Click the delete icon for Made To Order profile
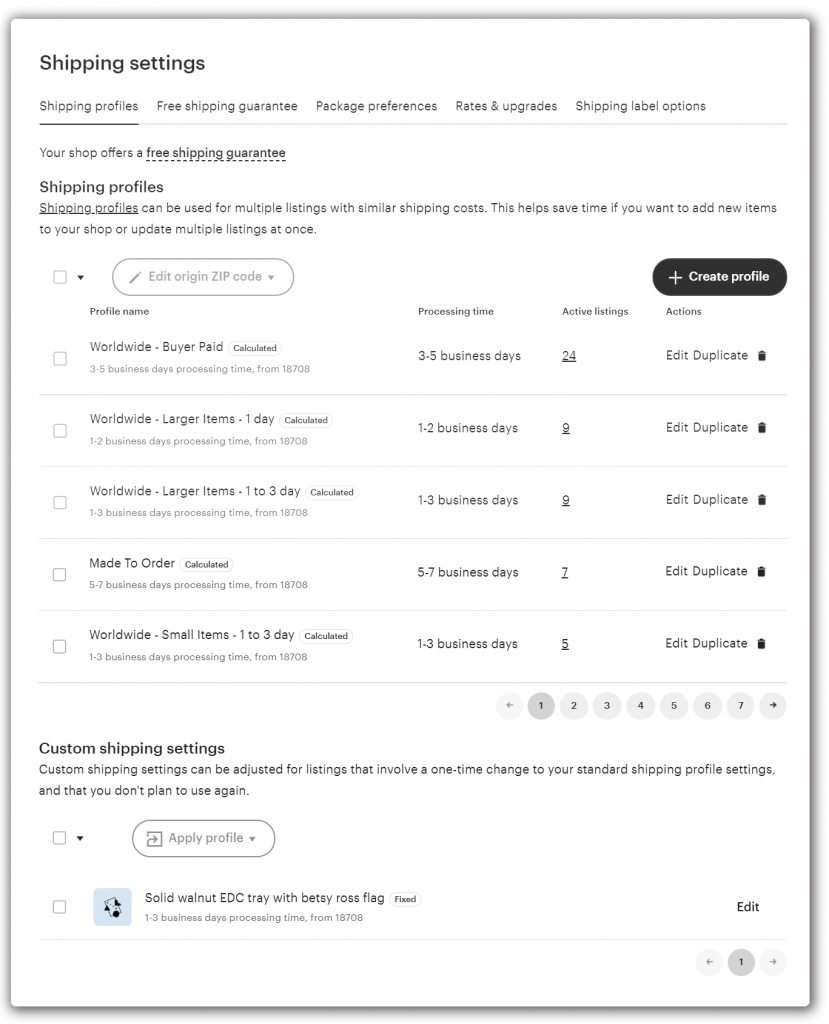 [761, 571]
